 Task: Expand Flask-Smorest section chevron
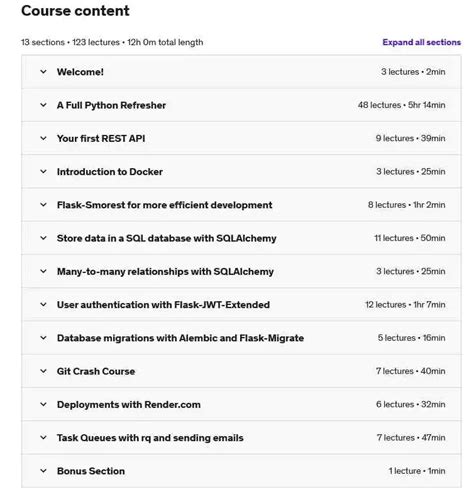tap(43, 205)
